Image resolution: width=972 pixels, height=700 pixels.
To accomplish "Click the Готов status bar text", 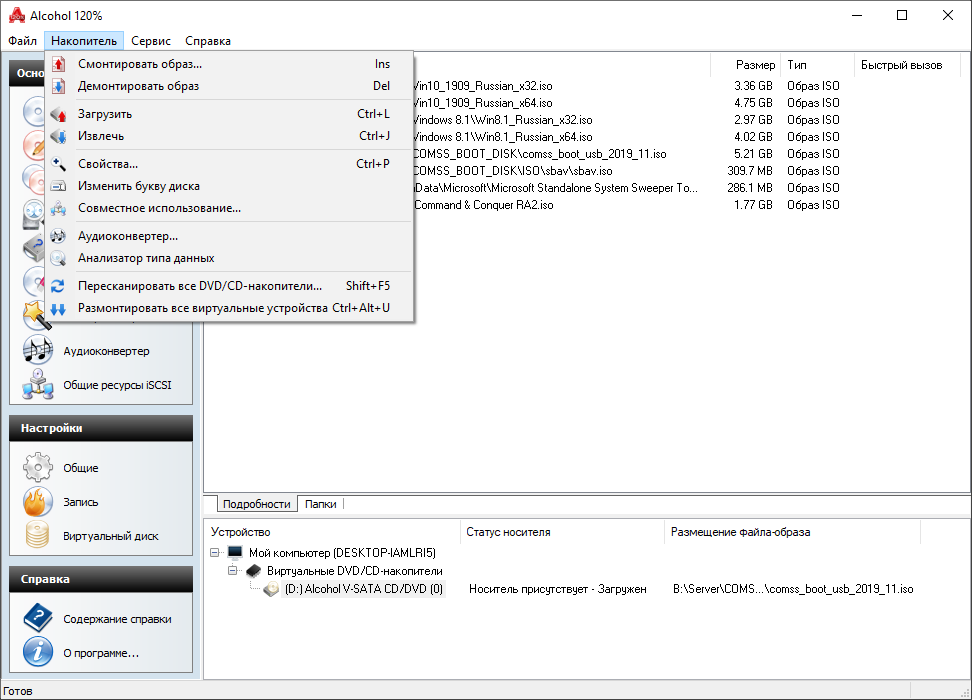I will pyautogui.click(x=17, y=691).
